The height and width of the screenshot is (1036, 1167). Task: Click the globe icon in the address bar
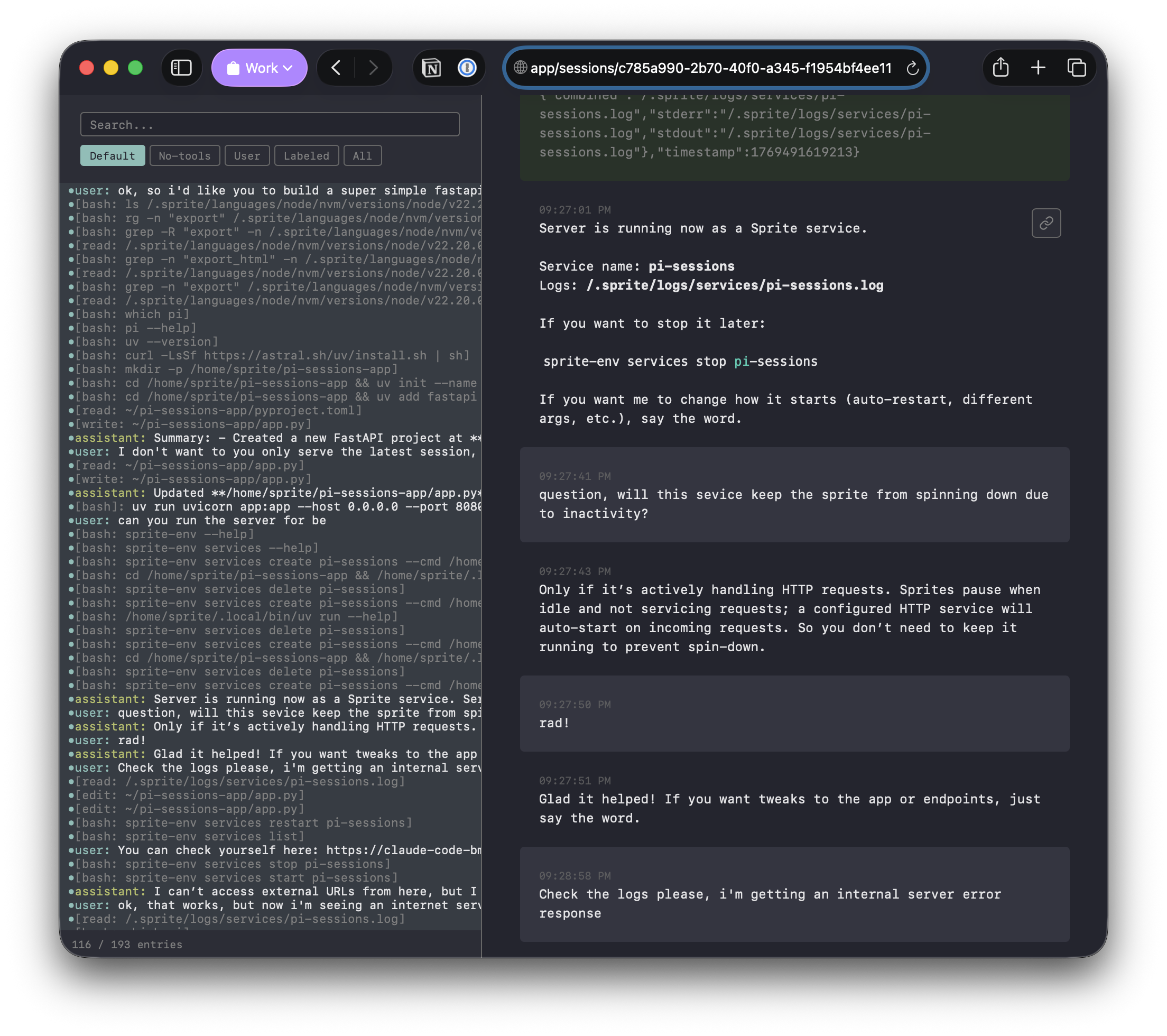(520, 68)
